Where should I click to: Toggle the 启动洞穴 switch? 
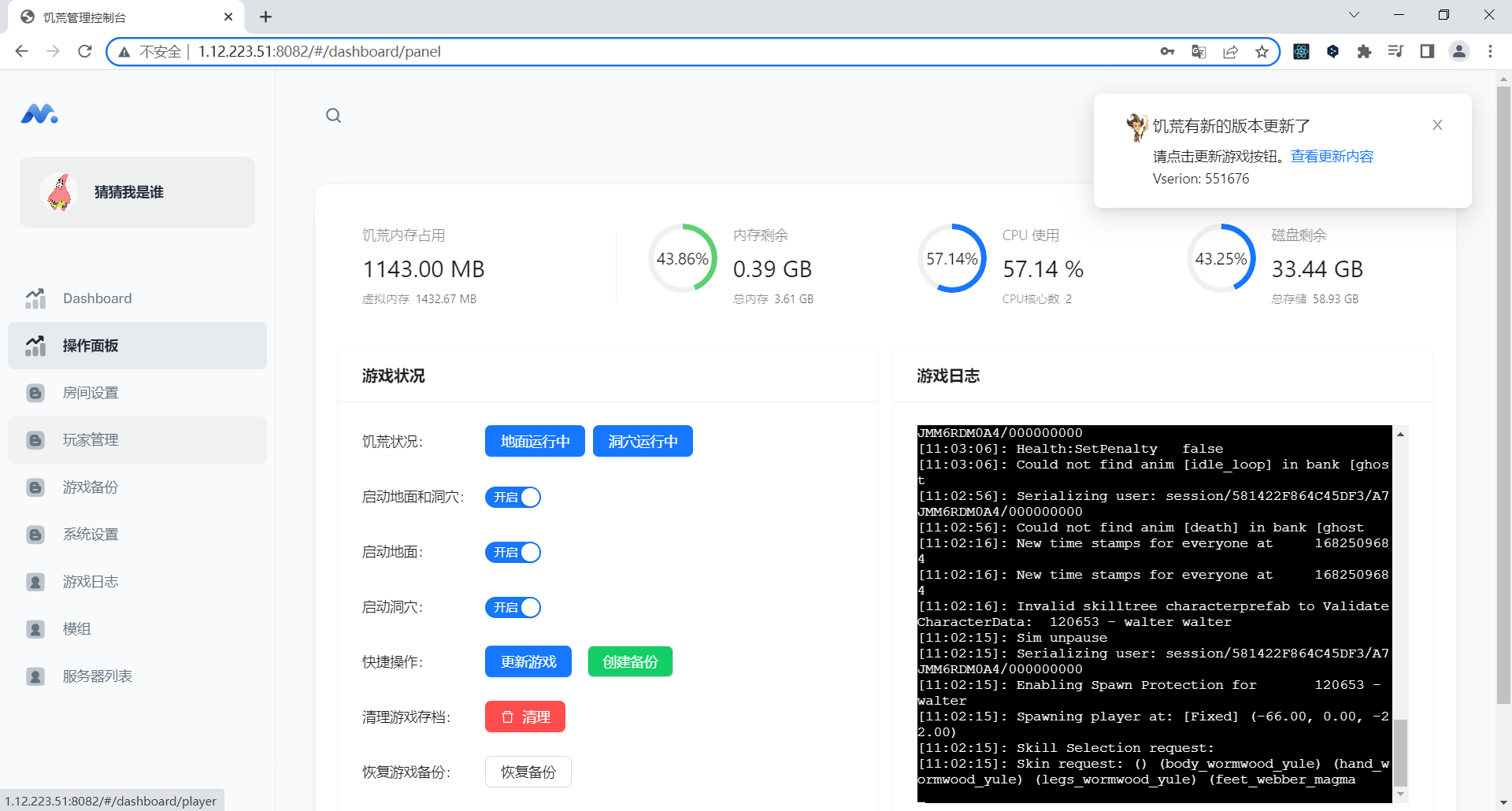(x=513, y=608)
